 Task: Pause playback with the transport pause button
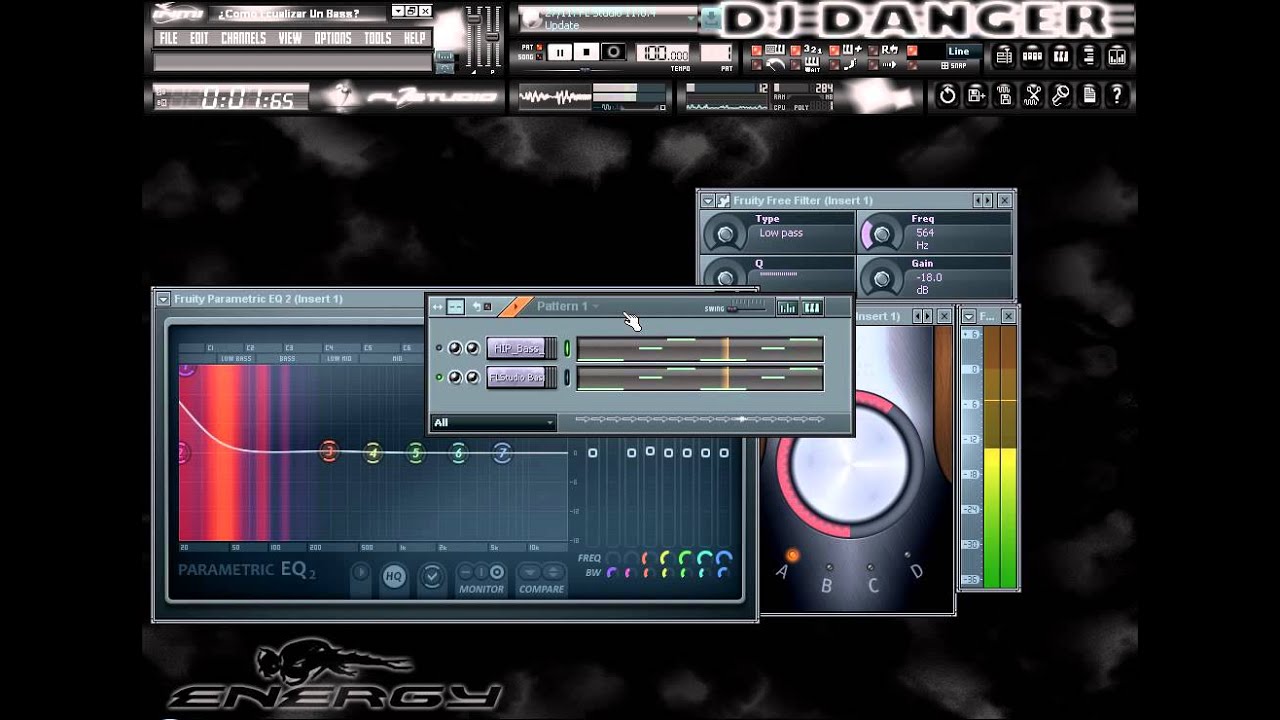[x=559, y=53]
